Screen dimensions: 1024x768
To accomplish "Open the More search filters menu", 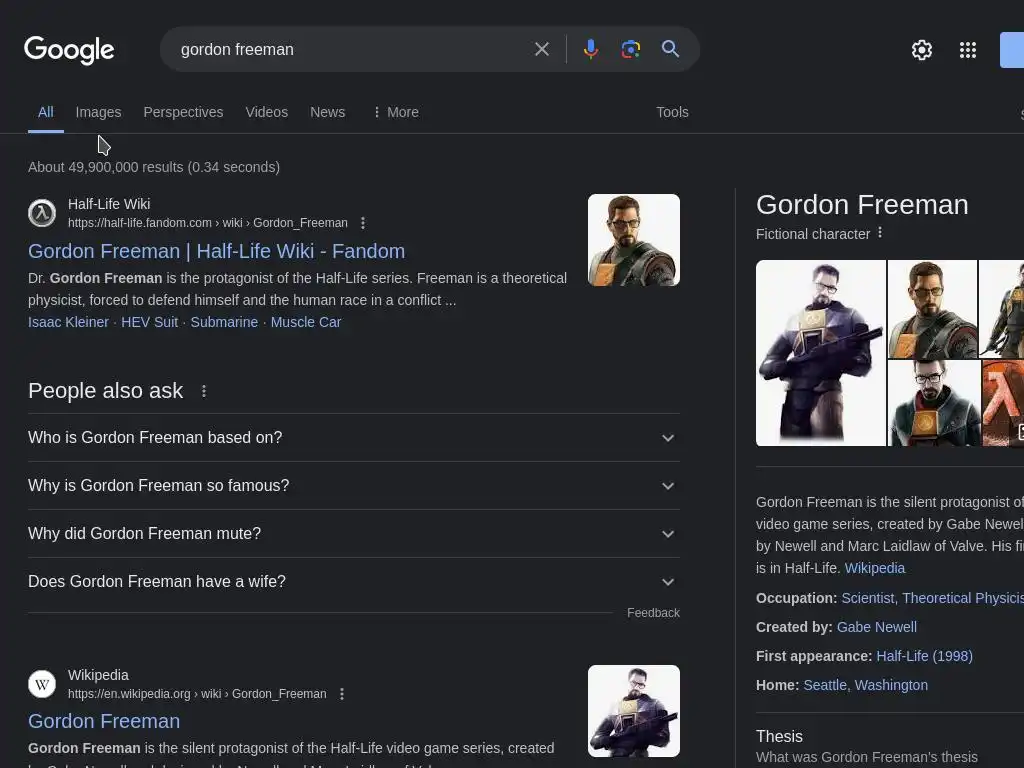I will point(396,112).
